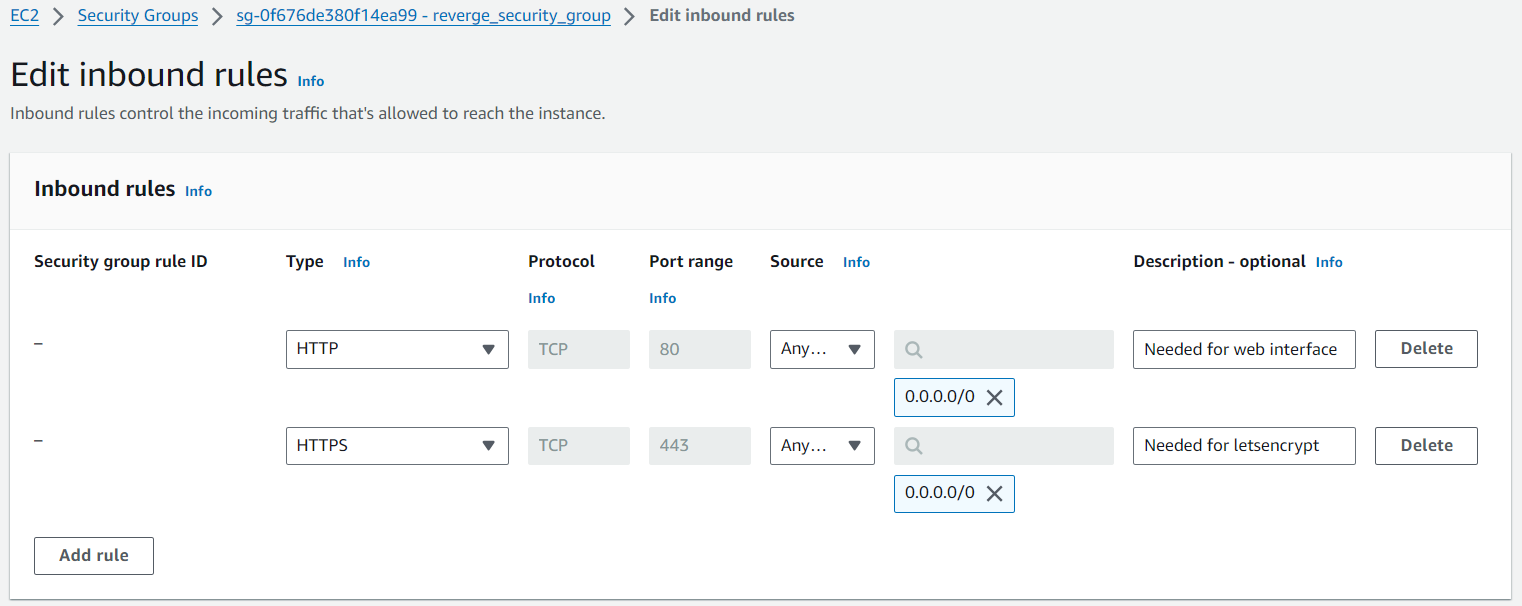Remove the 0.0.0.0/0 tag from HTTPS rule

[x=994, y=493]
